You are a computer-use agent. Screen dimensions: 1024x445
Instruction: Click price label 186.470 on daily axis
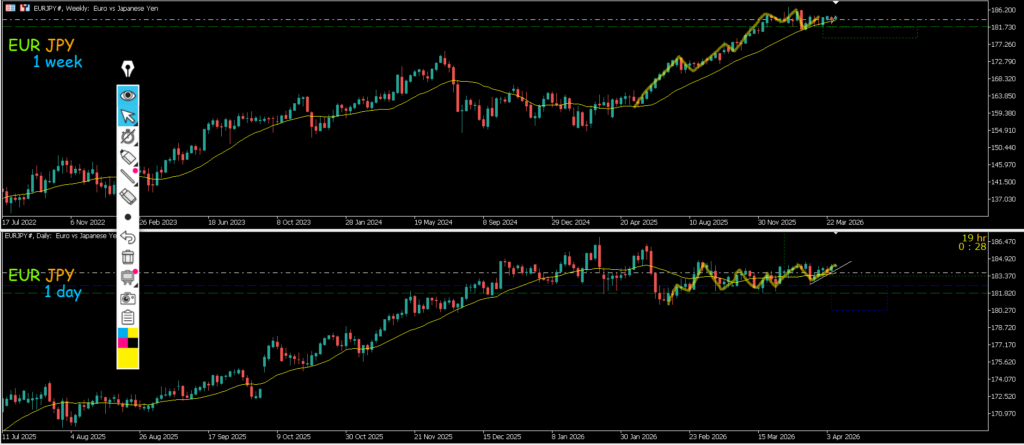coord(1005,242)
